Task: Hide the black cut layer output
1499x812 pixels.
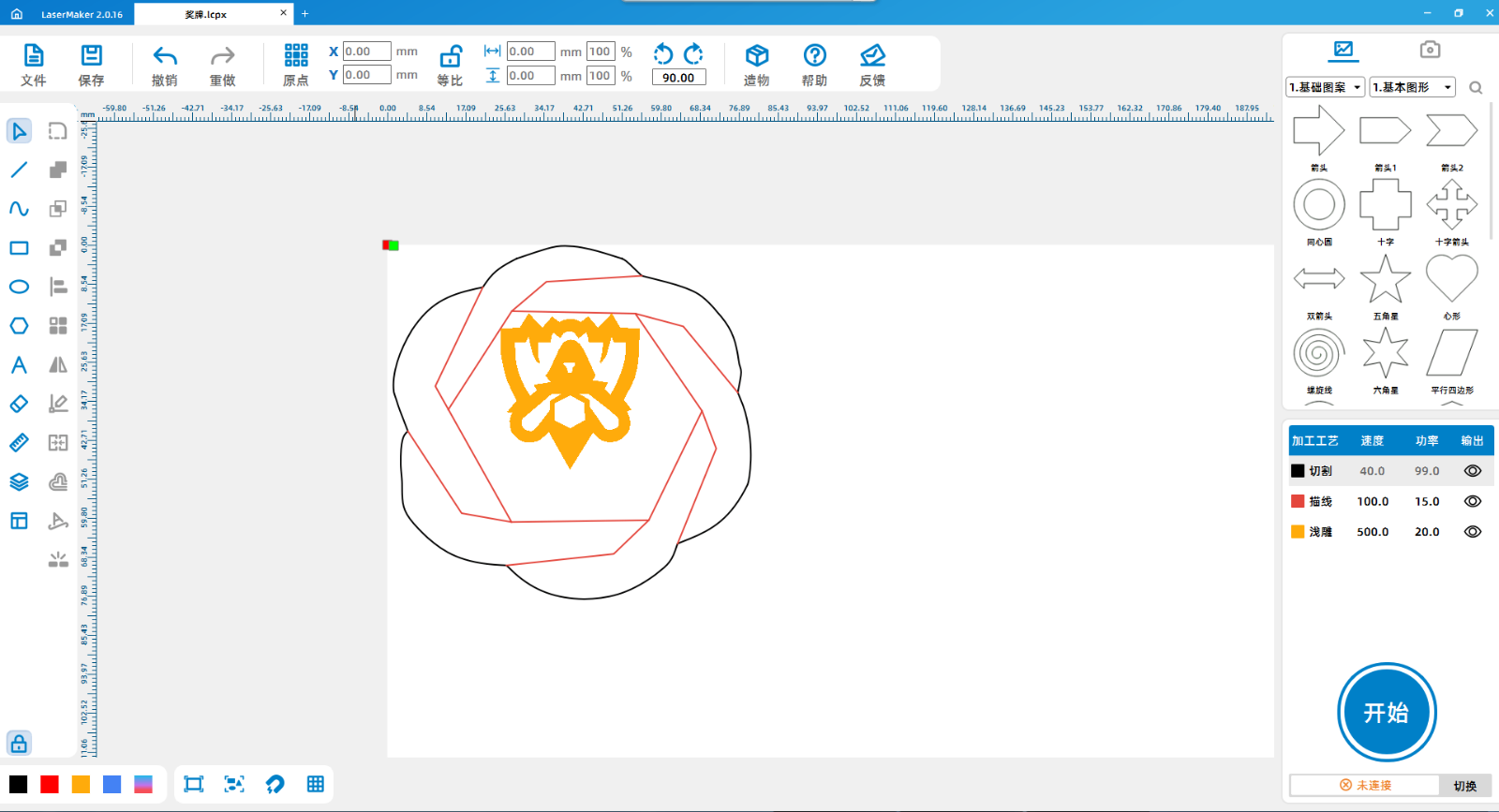Action: [1472, 471]
